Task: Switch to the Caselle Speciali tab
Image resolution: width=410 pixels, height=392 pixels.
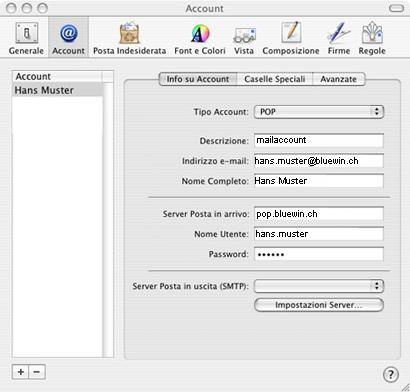Action: (x=275, y=79)
